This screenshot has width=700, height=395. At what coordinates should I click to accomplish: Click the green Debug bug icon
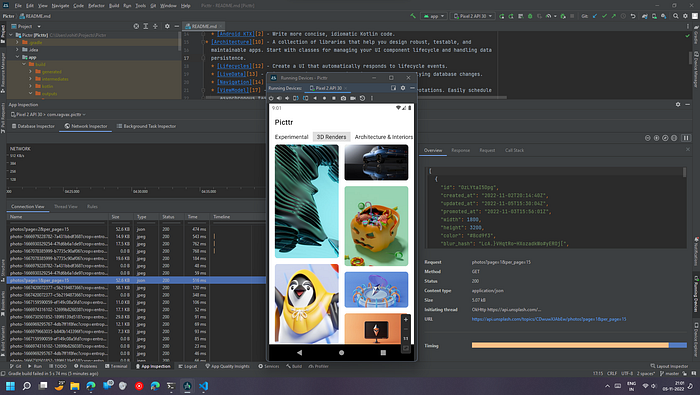(530, 16)
